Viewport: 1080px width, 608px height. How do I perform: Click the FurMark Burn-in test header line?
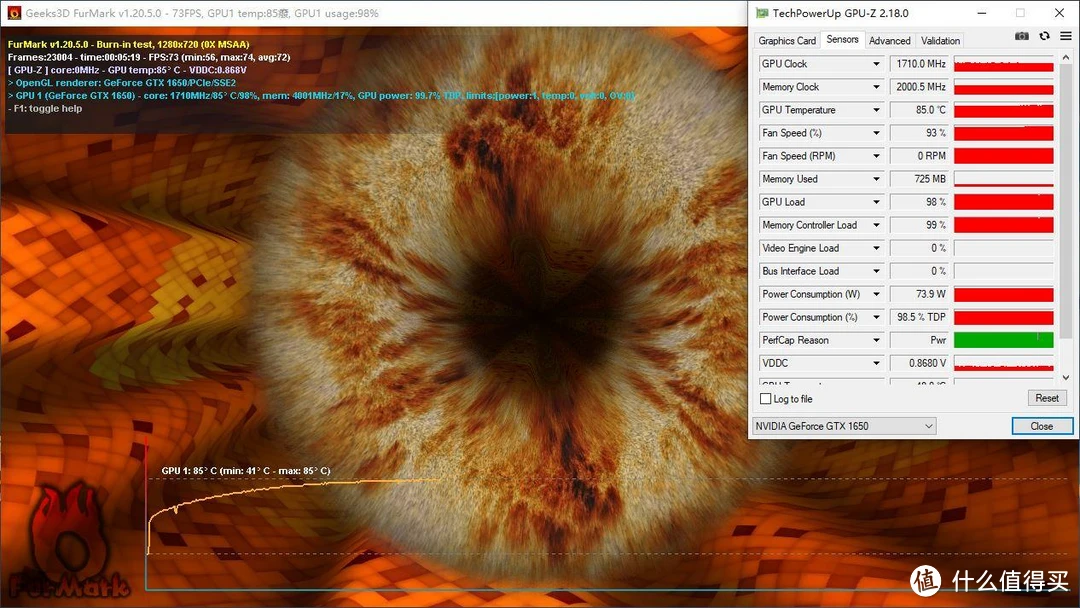pos(129,44)
